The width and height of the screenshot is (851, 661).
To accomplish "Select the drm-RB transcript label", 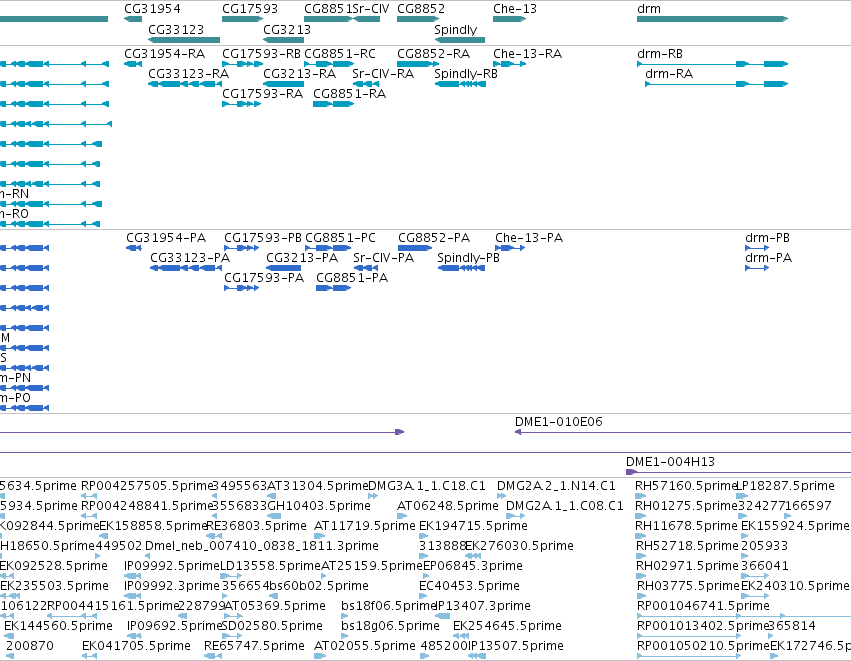I will pos(660,54).
